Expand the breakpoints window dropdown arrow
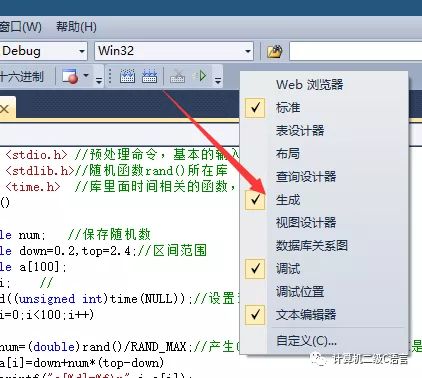Screen dimensions: 422x378 tap(86, 76)
